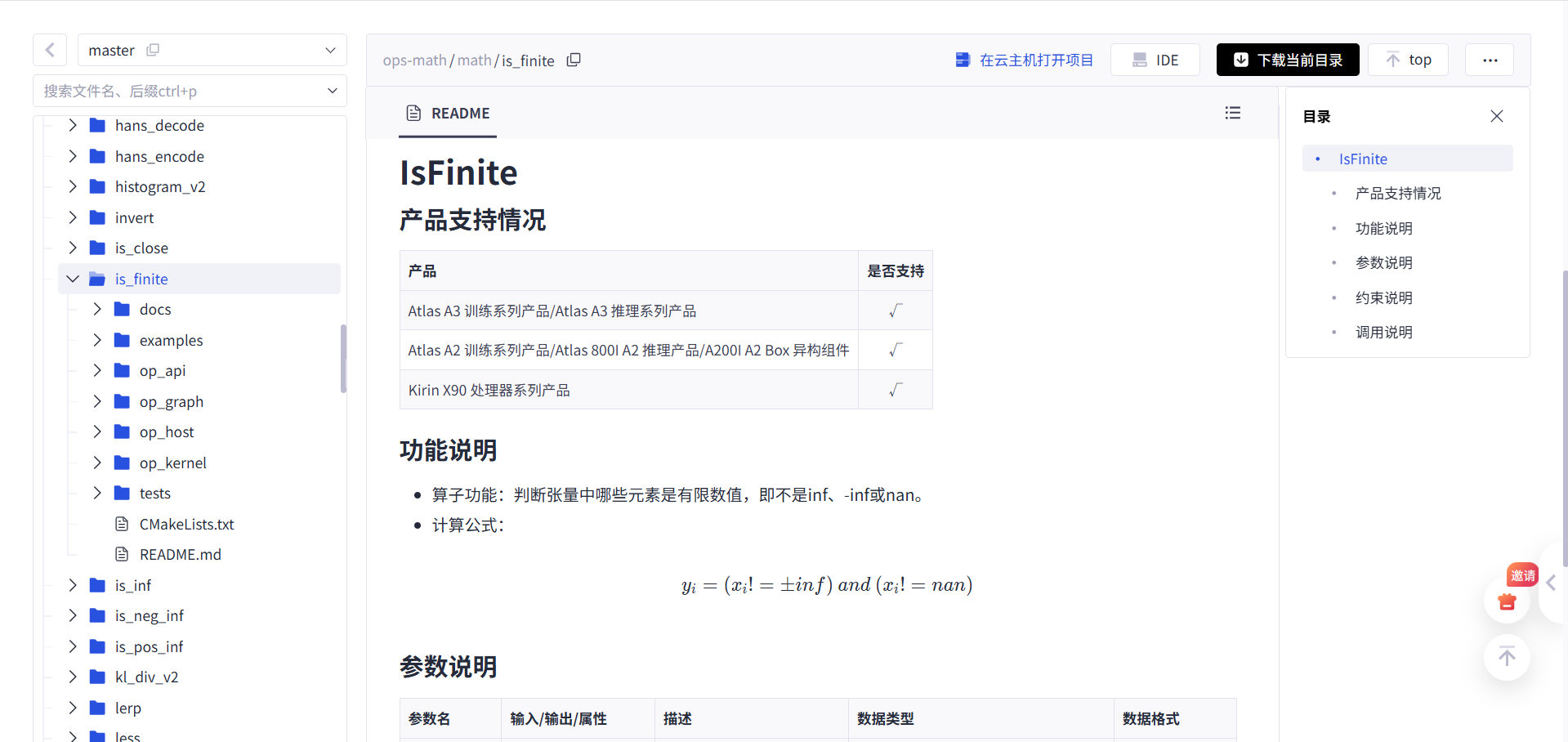Expand the is_close folder
Image resolution: width=1568 pixels, height=742 pixels.
coord(73,248)
